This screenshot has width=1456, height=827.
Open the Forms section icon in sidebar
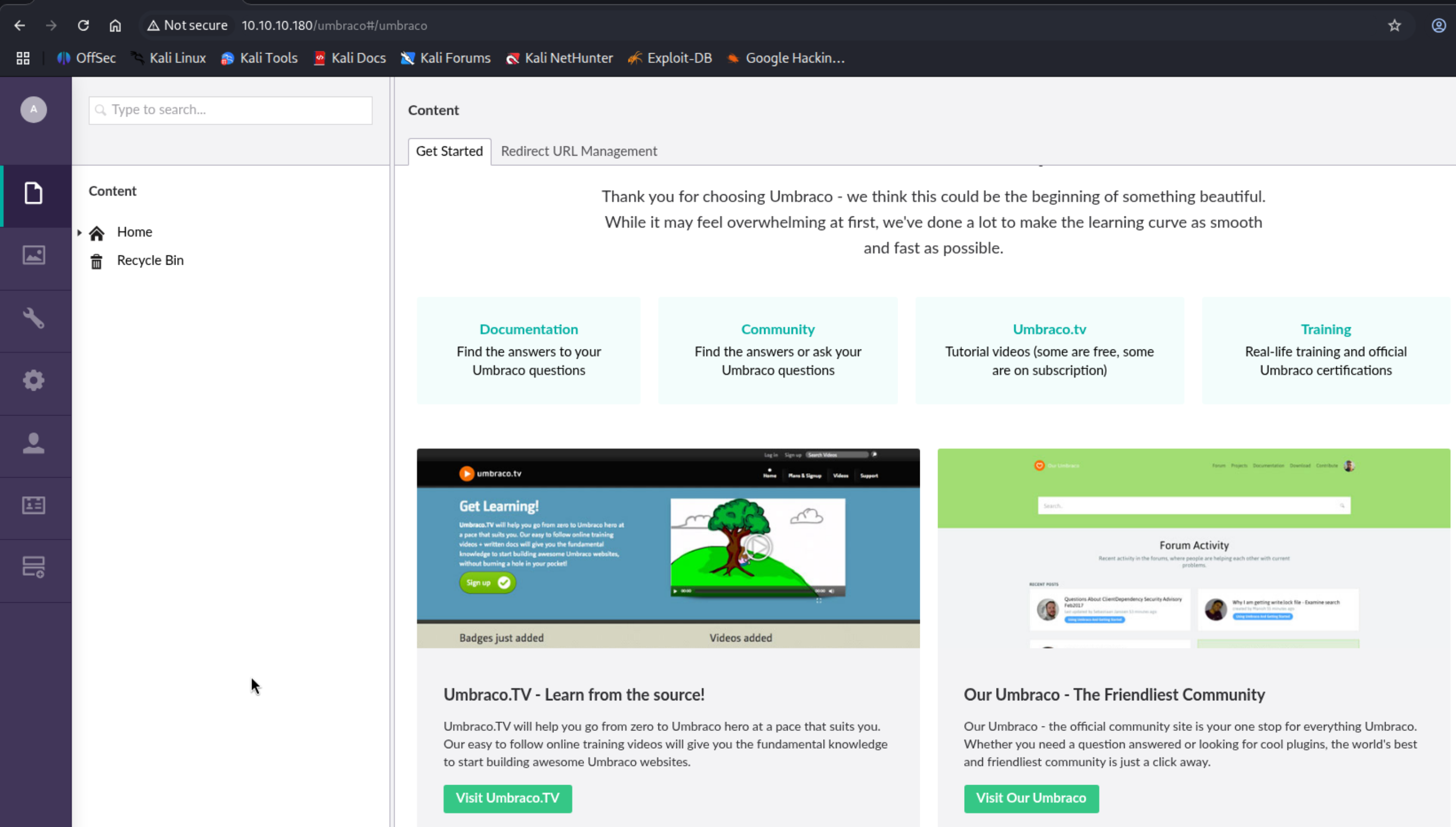(34, 567)
